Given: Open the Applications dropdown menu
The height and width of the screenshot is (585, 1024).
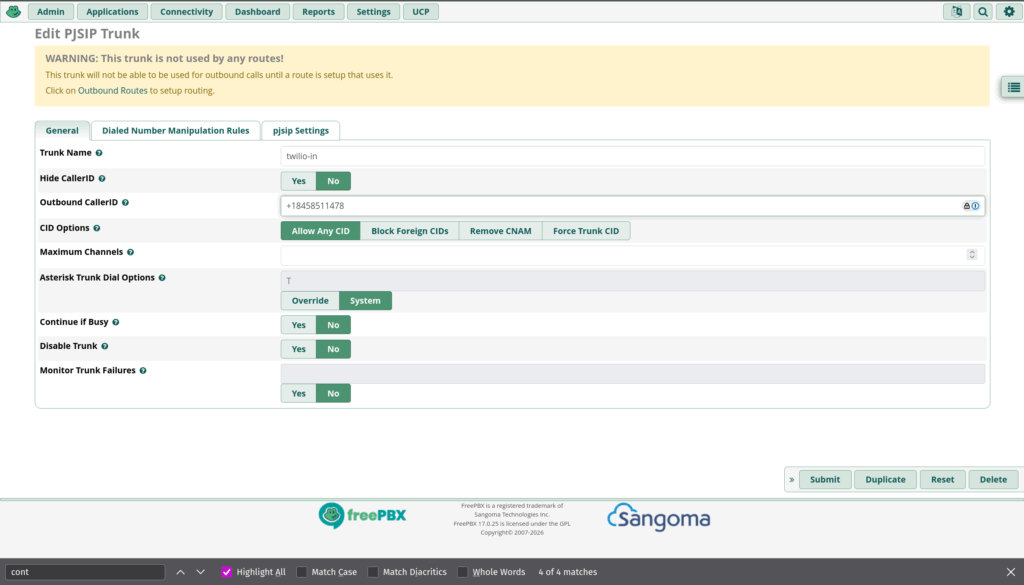Looking at the screenshot, I should click(112, 12).
